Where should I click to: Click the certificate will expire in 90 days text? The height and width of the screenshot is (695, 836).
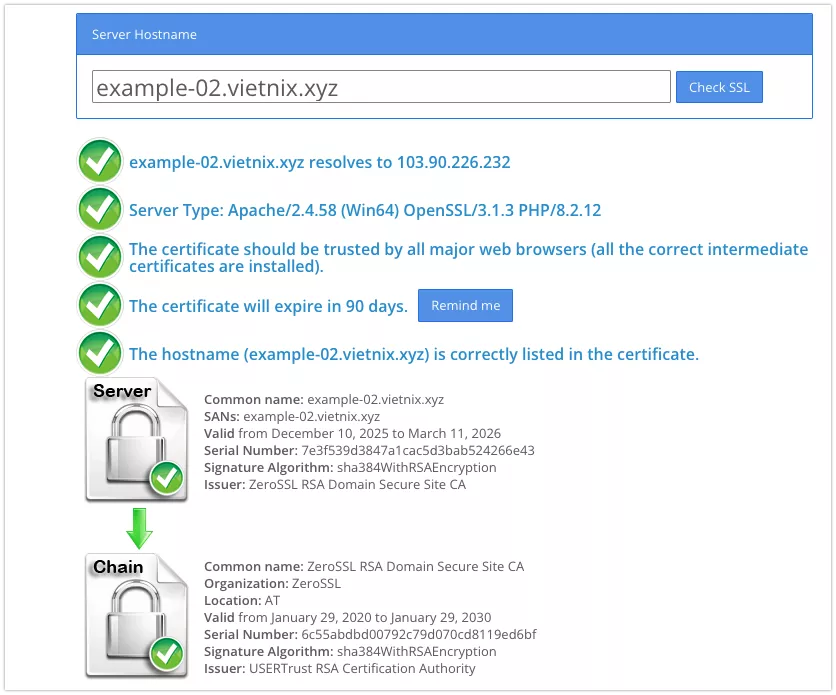268,307
